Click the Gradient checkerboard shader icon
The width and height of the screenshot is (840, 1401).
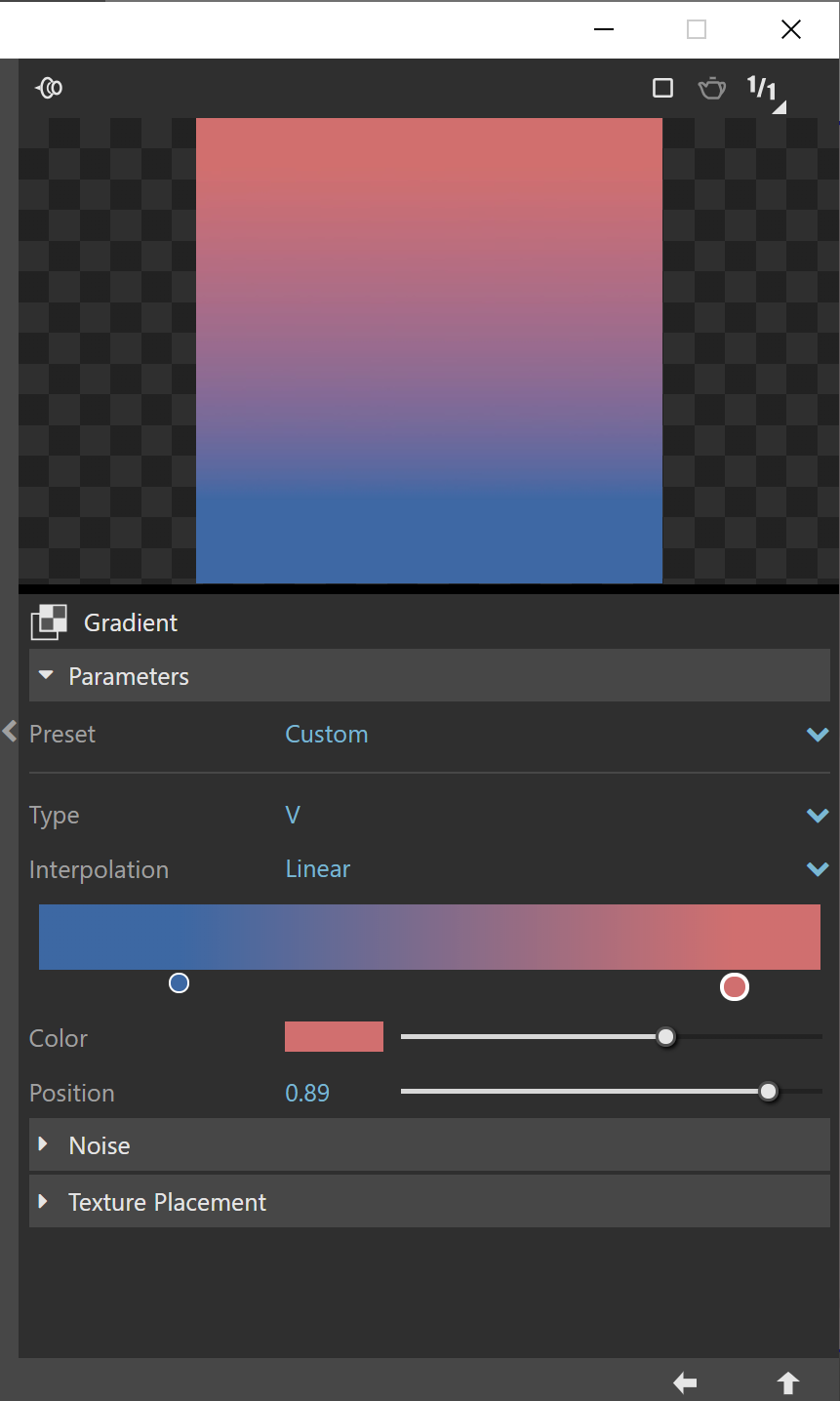[x=49, y=622]
